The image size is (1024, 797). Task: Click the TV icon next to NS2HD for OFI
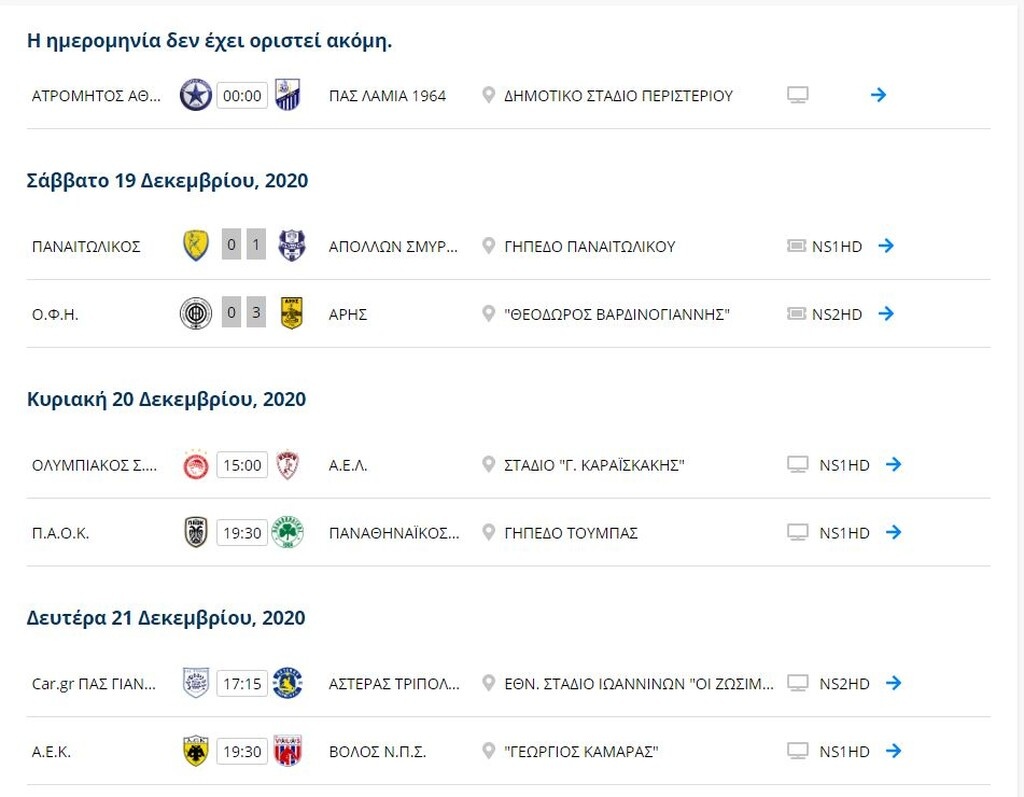click(x=797, y=313)
